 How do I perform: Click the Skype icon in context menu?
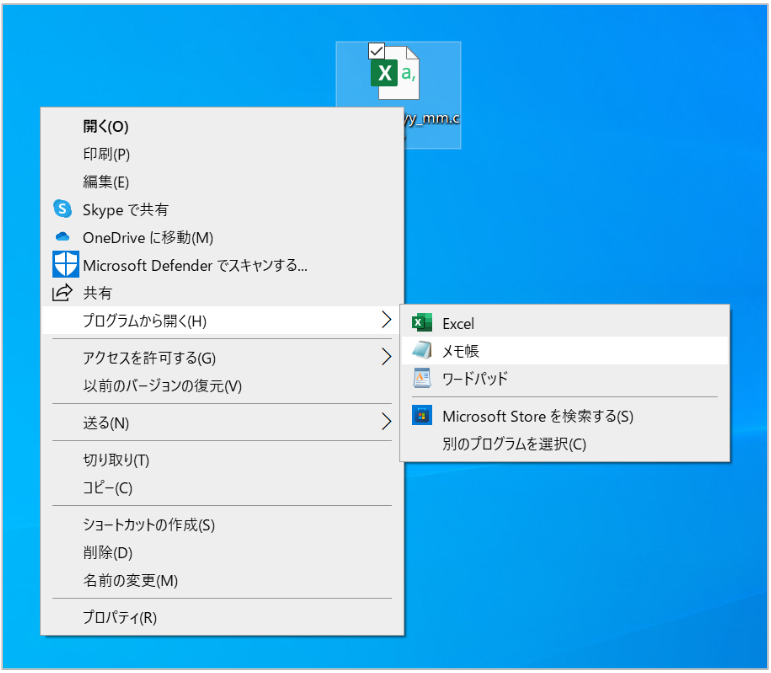[63, 209]
